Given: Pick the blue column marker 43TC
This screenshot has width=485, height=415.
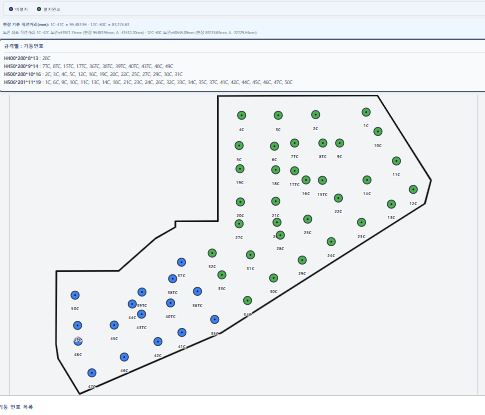Looking at the screenshot, I should pyautogui.click(x=141, y=314).
